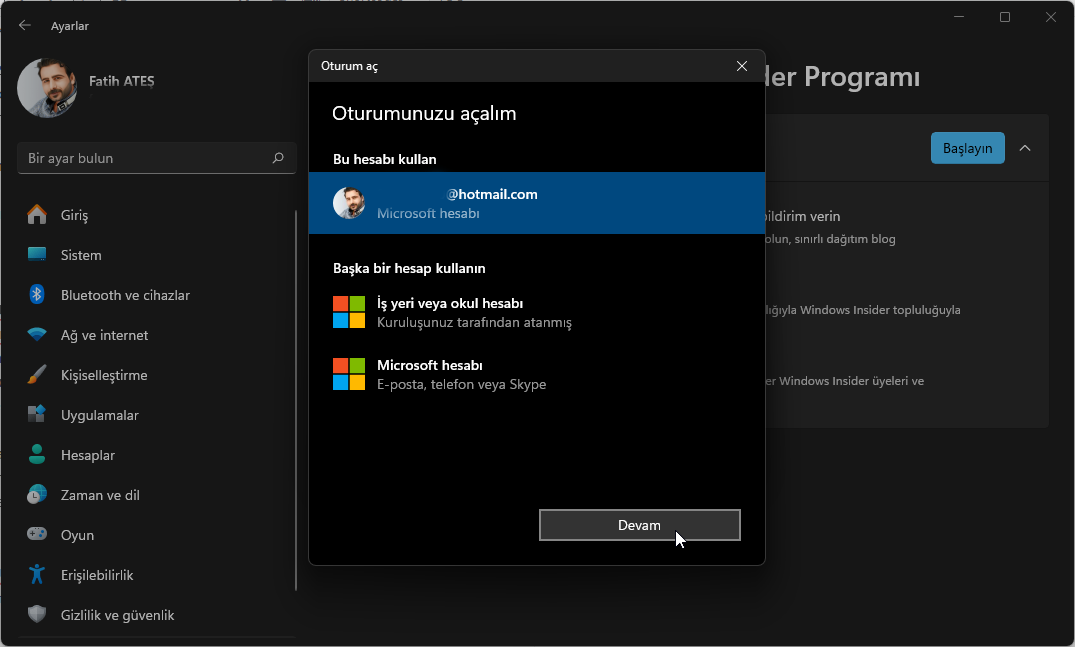Open Ağ ve internet Wi-Fi icon
Image resolution: width=1075 pixels, height=647 pixels.
tap(37, 335)
